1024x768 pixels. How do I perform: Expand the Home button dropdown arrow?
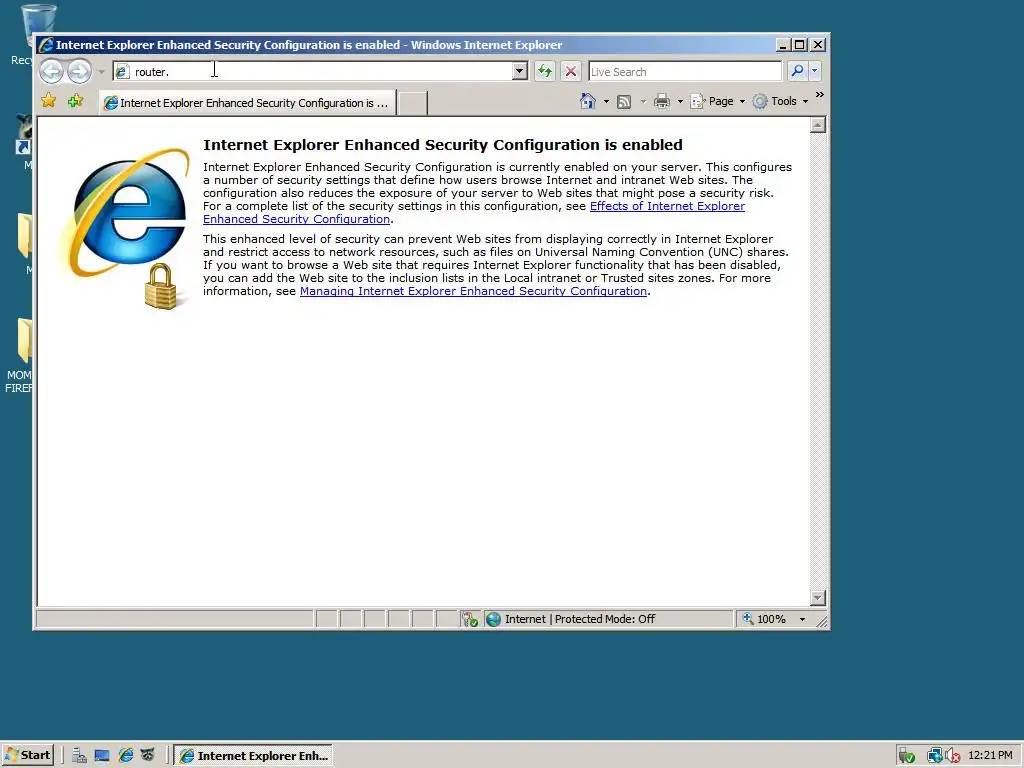[x=606, y=101]
